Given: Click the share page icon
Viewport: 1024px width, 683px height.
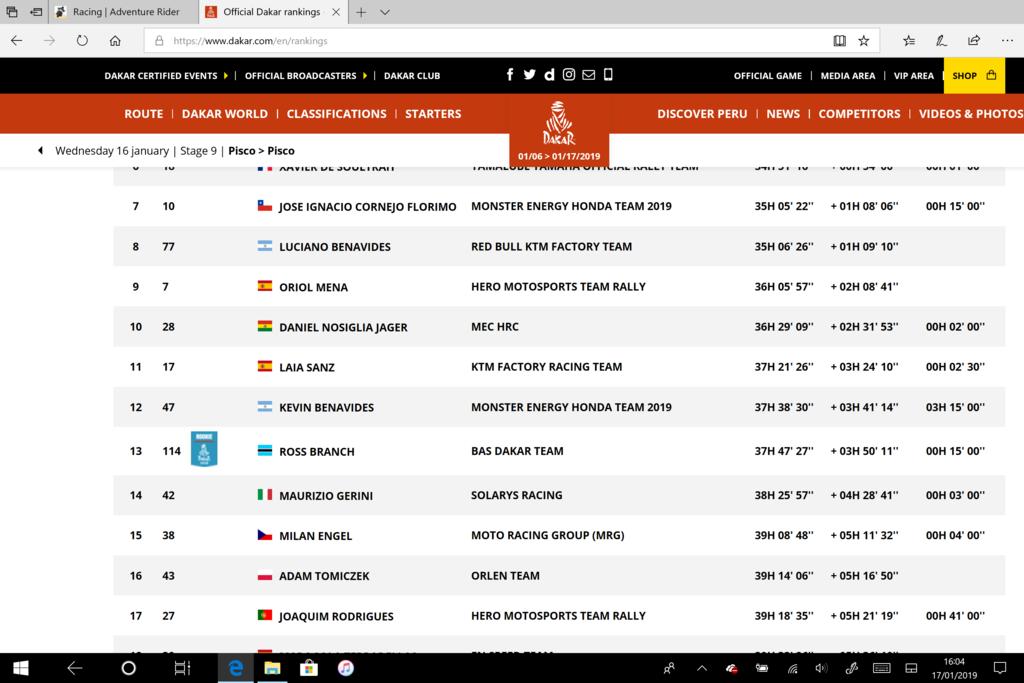Looking at the screenshot, I should (x=974, y=40).
